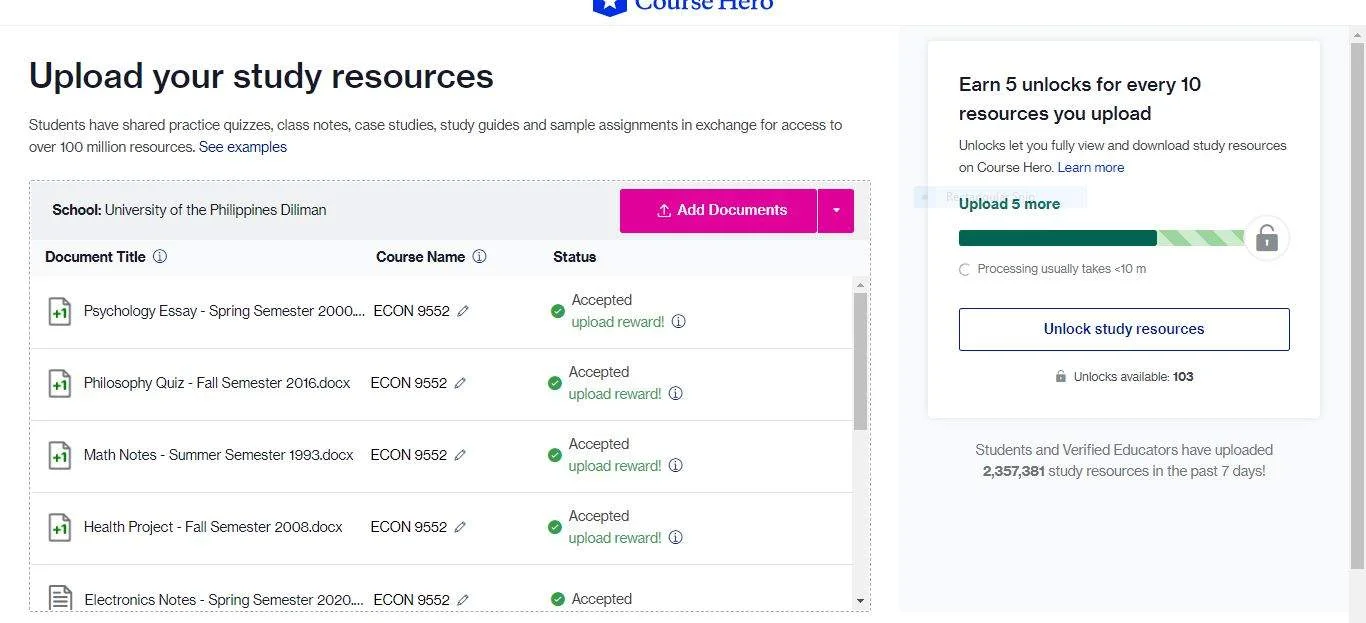The width and height of the screenshot is (1366, 623).
Task: Select Electronics Notes - Spring Semester 2020 title
Action: coord(225,600)
